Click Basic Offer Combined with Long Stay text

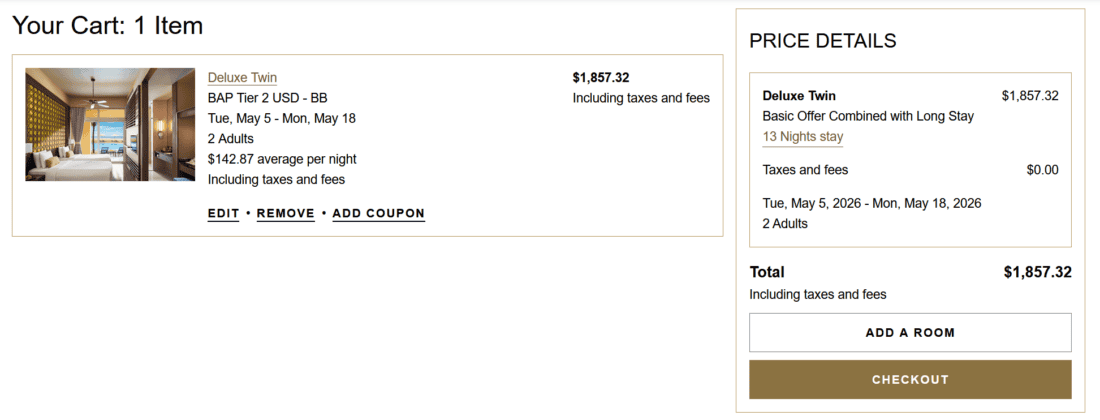pos(867,116)
